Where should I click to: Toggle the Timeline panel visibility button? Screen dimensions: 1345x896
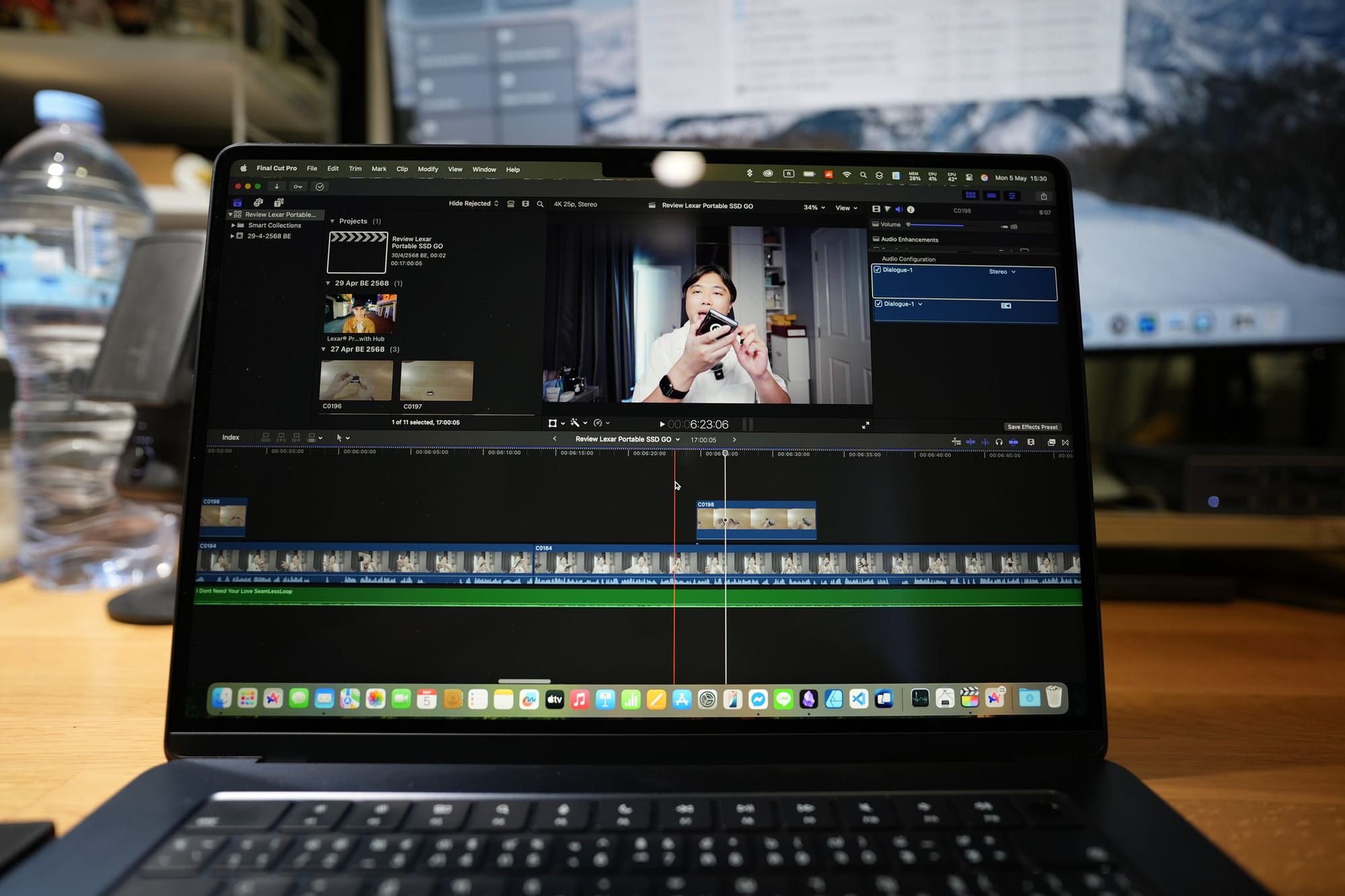pos(991,196)
